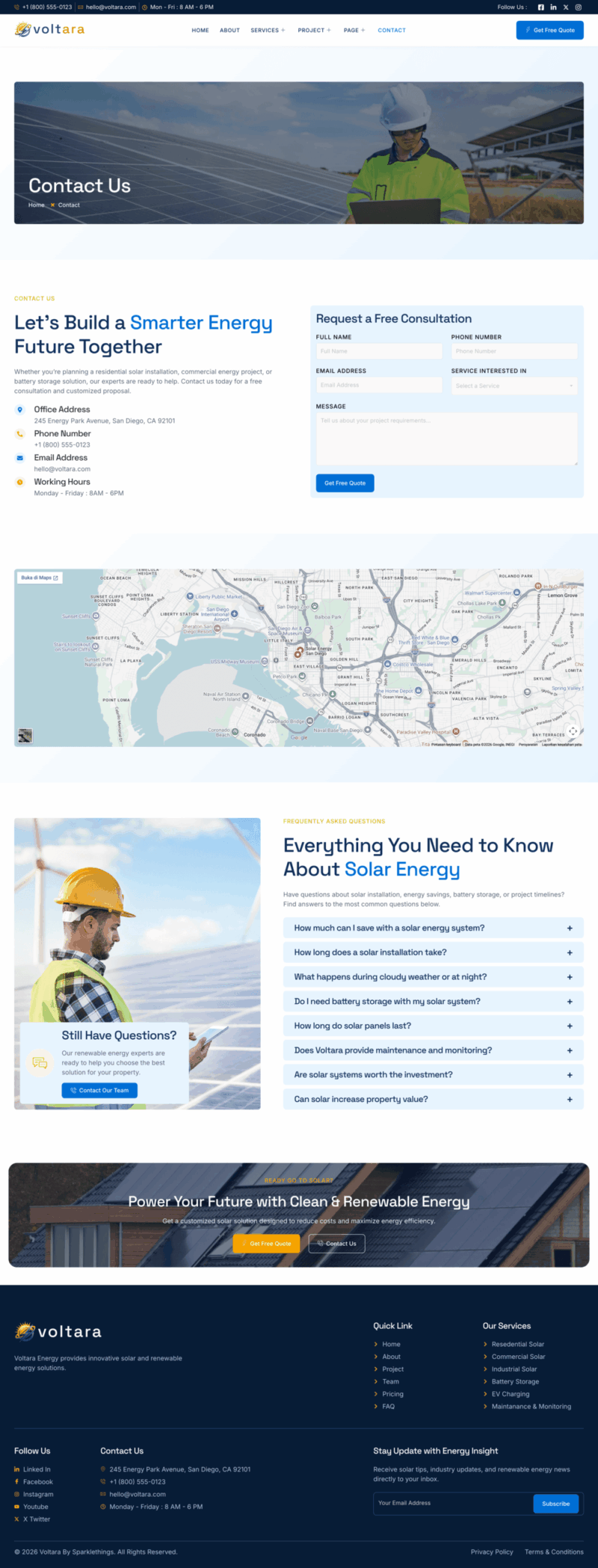Focus the Message textarea
Screen dimensions: 598x1568
pos(447,439)
